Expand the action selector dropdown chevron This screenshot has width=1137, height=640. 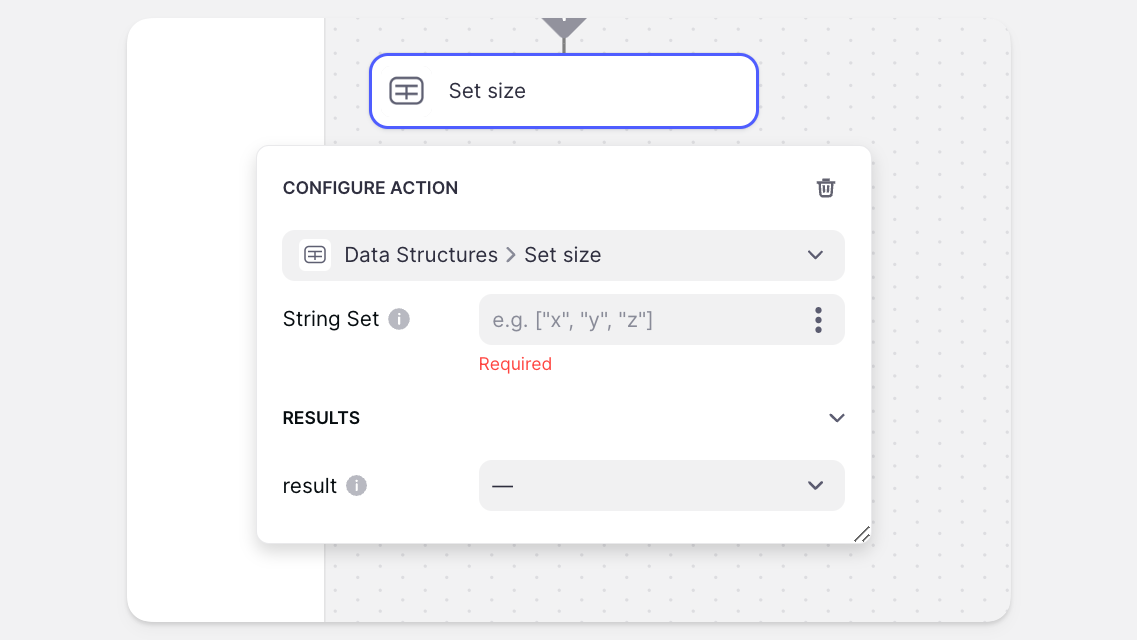pos(815,255)
